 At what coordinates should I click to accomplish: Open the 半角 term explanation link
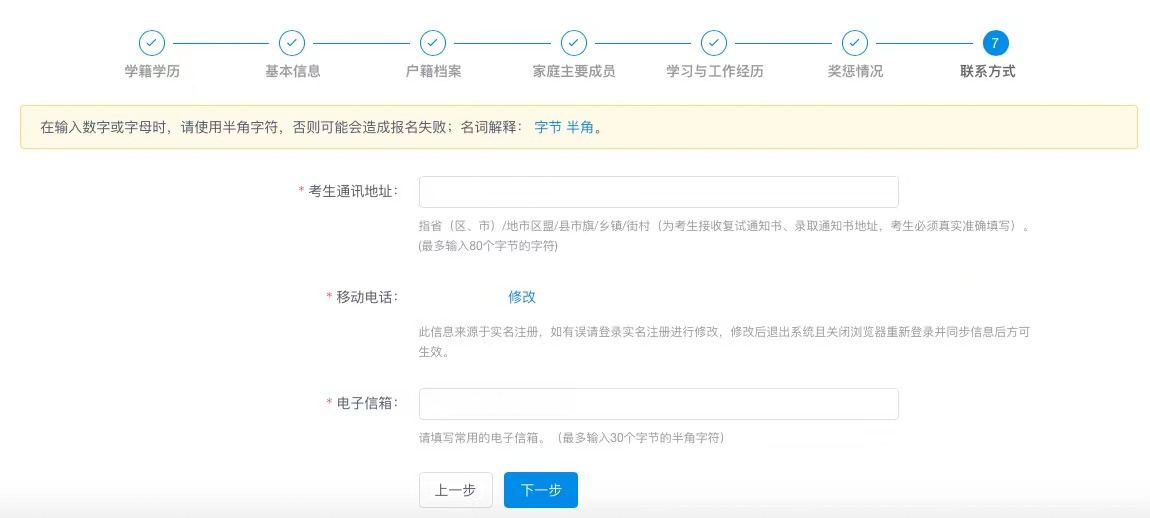(x=580, y=128)
